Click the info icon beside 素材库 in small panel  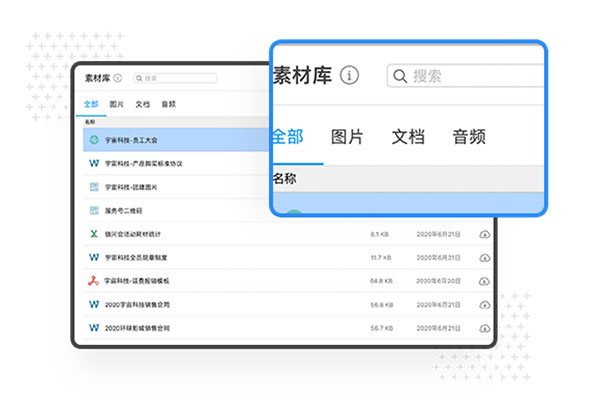pyautogui.click(x=118, y=77)
